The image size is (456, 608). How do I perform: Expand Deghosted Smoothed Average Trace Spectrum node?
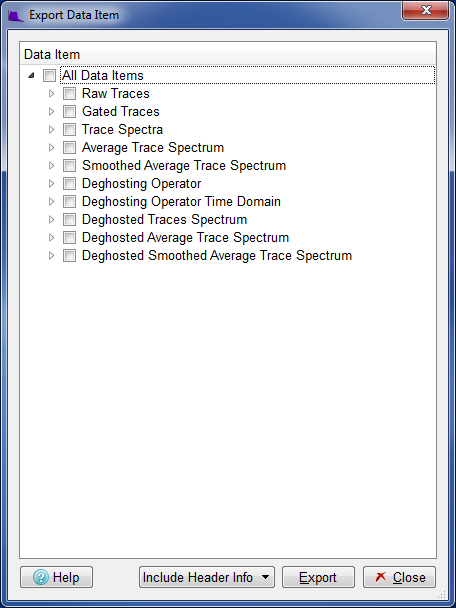click(51, 256)
